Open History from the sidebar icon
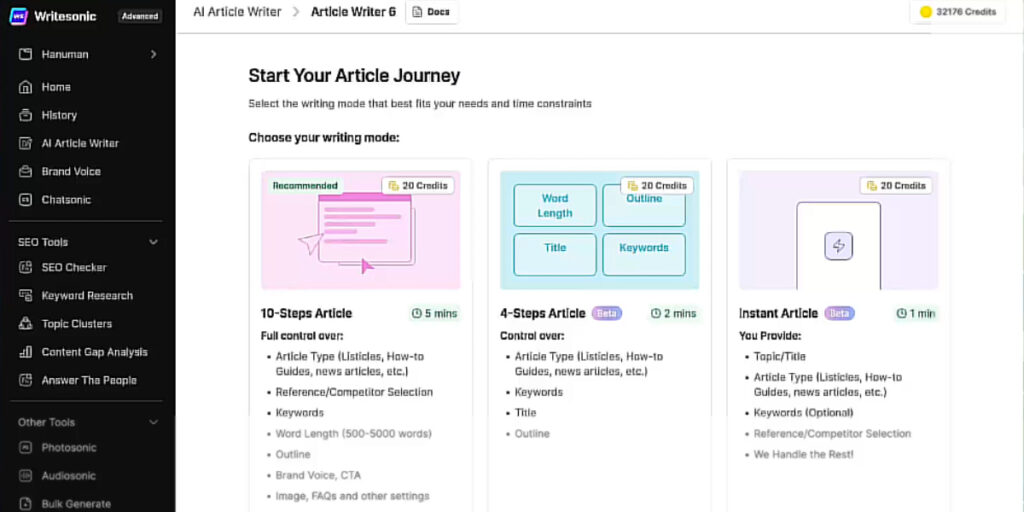Screen dimensions: 1024x512 click(x=25, y=115)
